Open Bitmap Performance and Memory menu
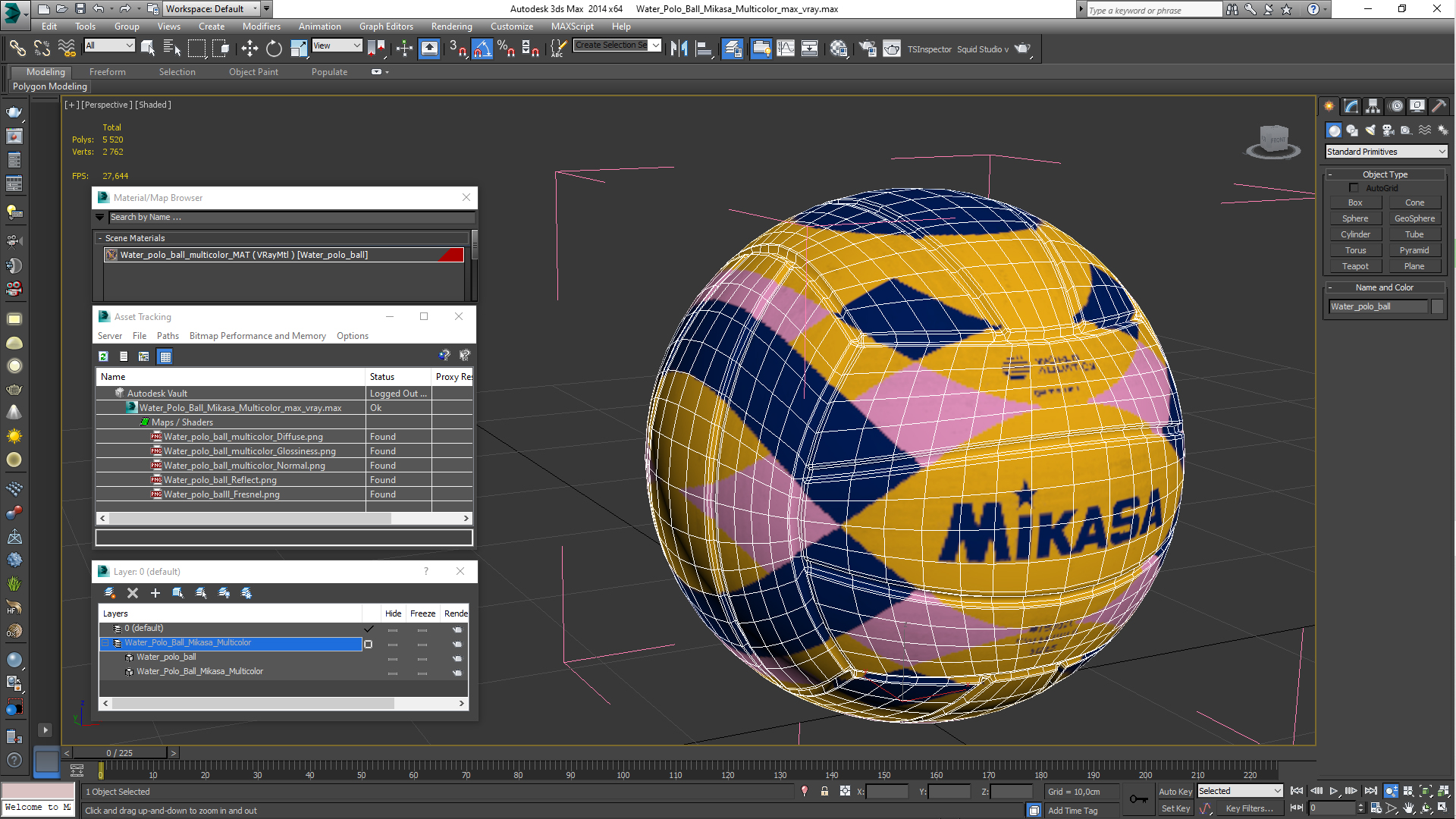Image resolution: width=1456 pixels, height=819 pixels. point(257,336)
